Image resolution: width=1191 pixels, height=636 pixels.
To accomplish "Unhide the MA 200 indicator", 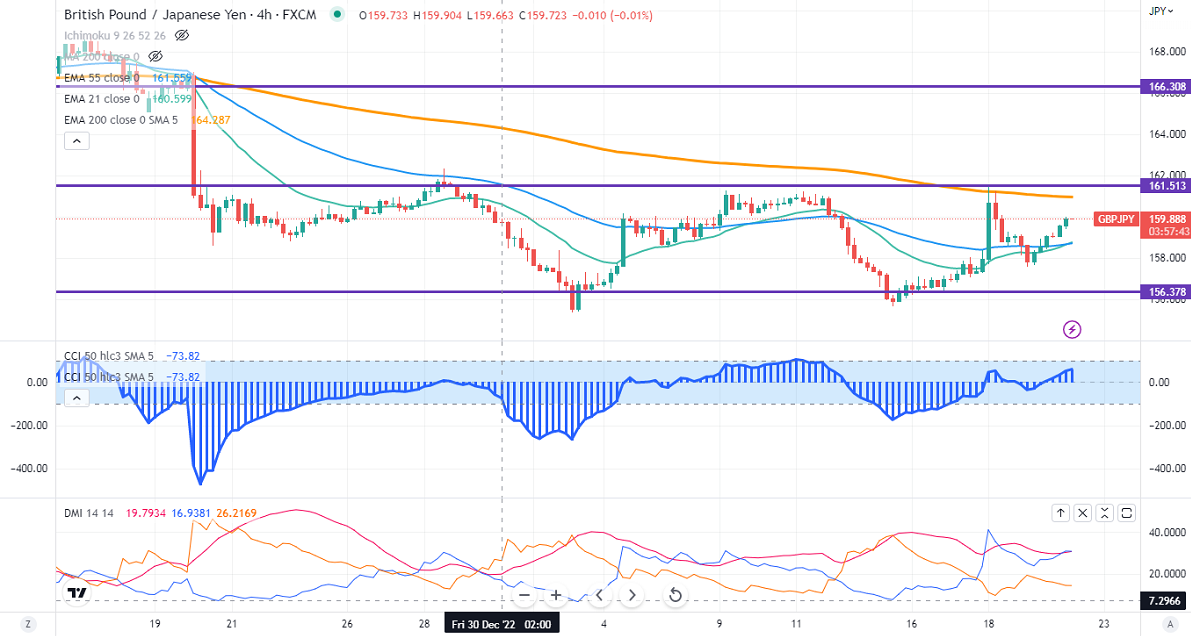I will (155, 56).
